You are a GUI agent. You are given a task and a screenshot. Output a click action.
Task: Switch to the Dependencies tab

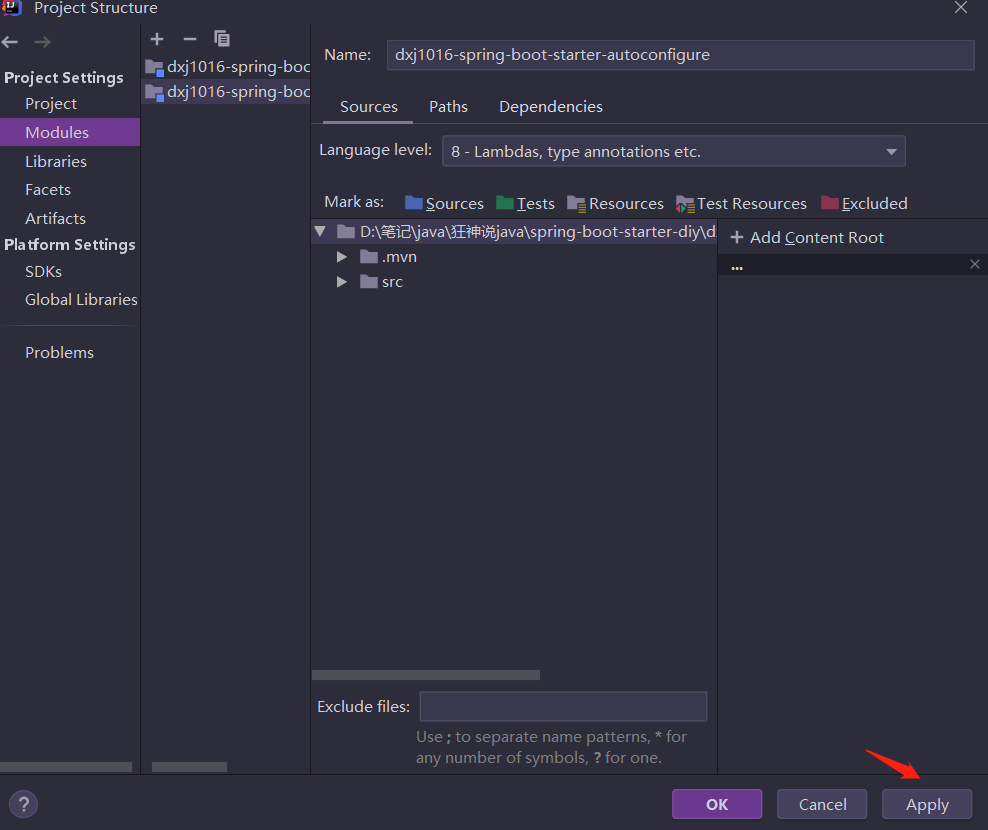point(551,107)
